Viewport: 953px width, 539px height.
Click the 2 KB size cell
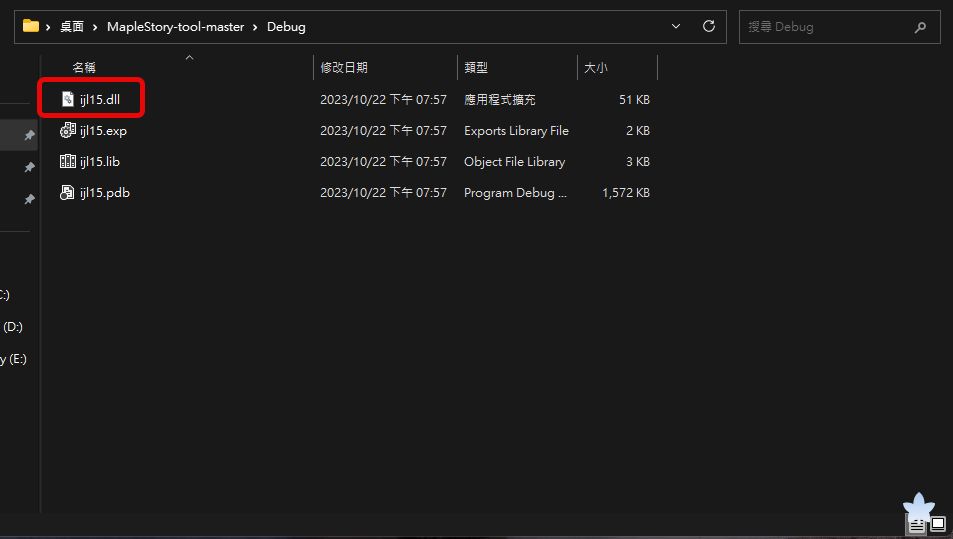(638, 130)
